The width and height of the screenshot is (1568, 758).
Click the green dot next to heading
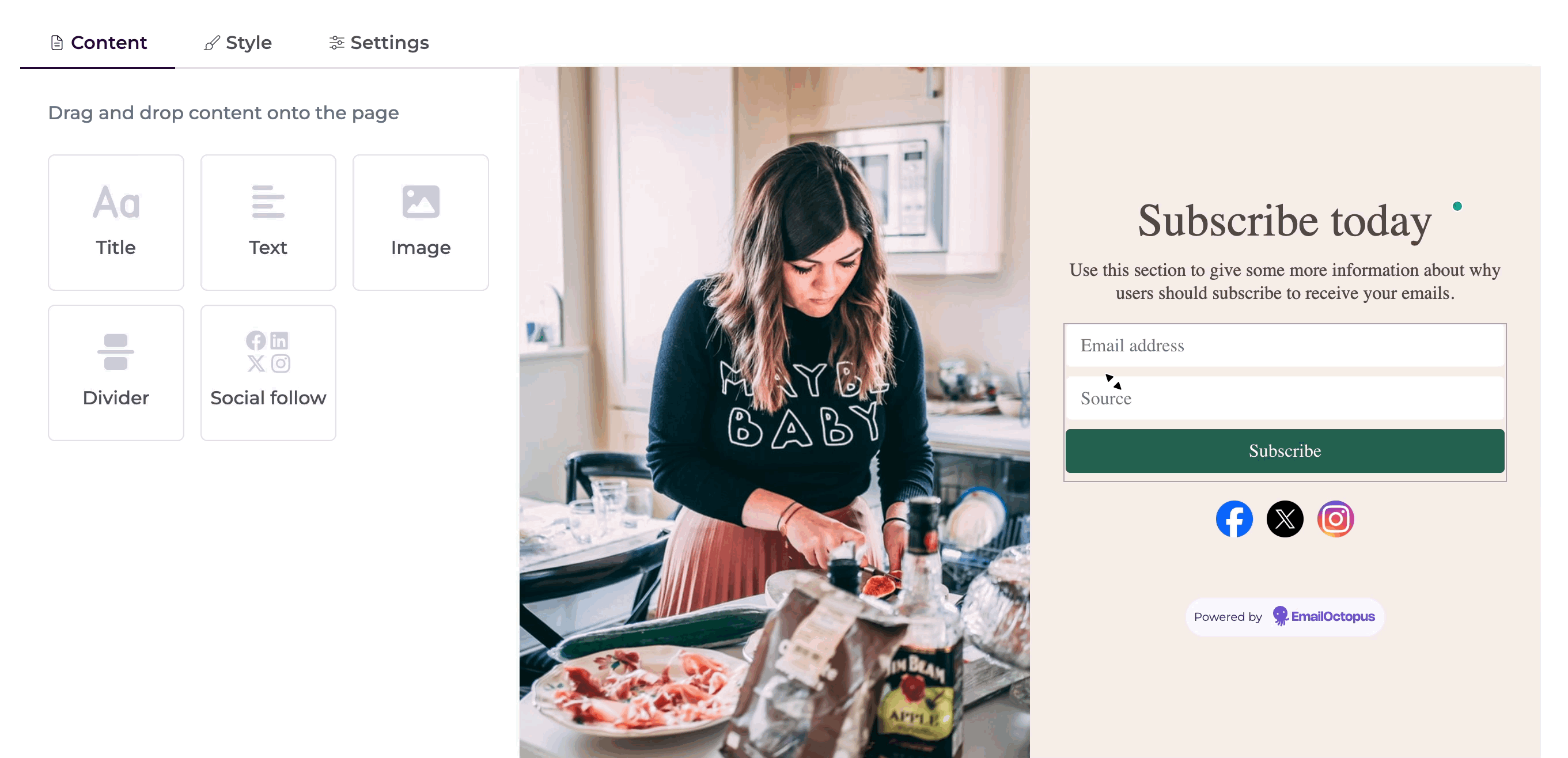tap(1457, 206)
